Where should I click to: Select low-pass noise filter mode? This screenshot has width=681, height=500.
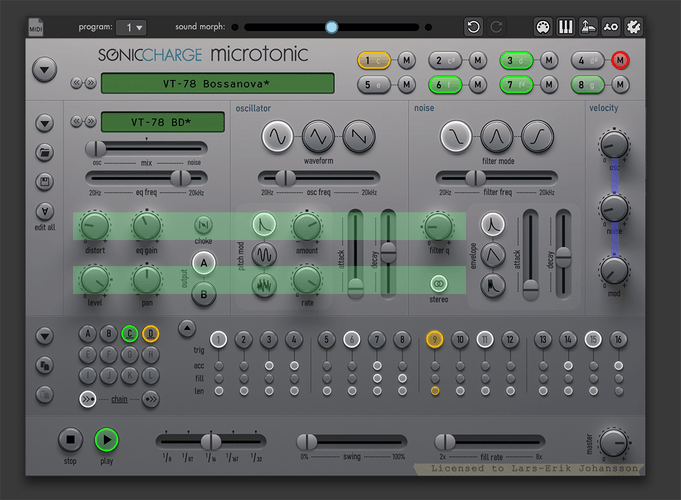(456, 137)
